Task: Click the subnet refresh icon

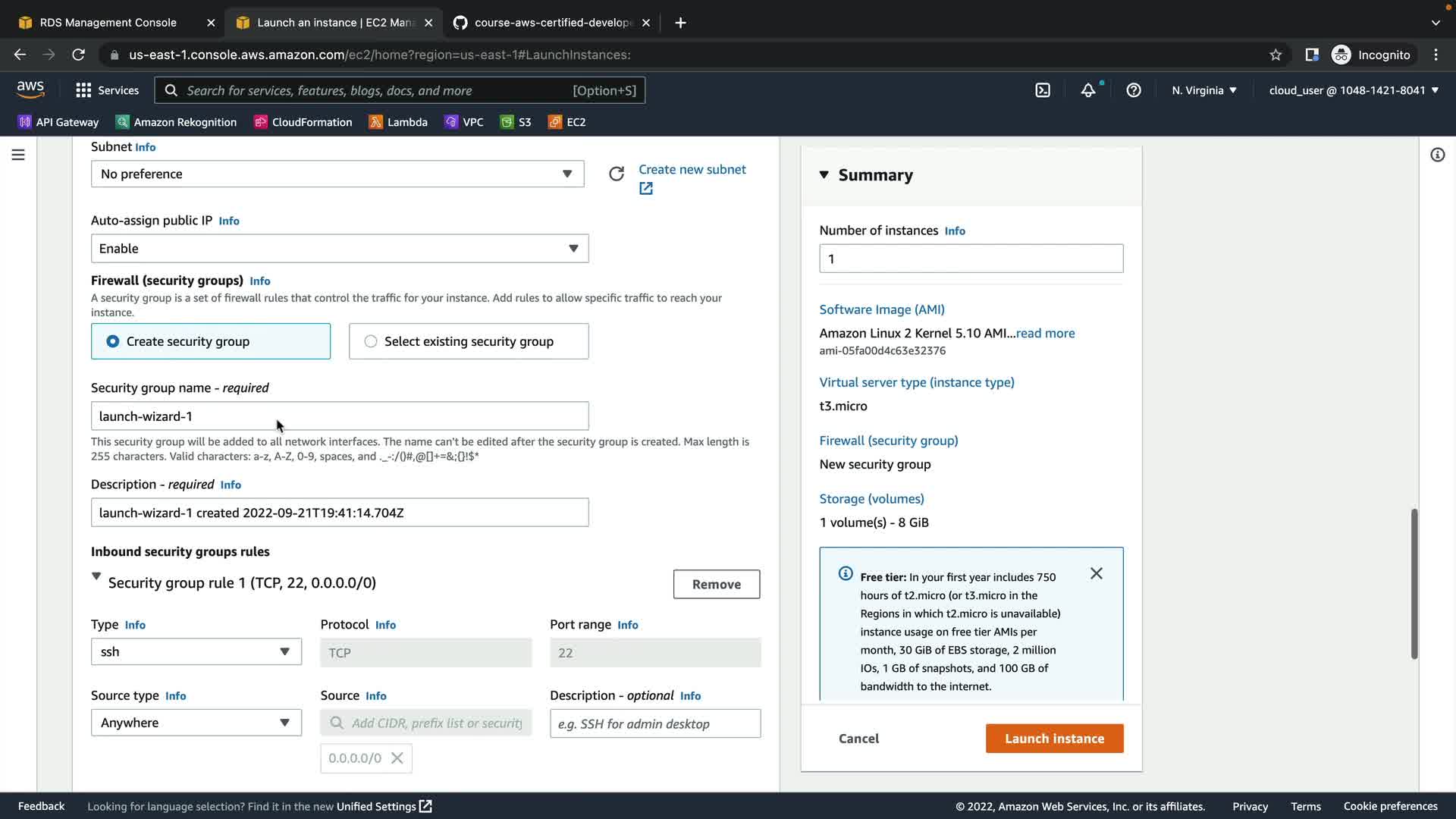Action: (x=617, y=174)
